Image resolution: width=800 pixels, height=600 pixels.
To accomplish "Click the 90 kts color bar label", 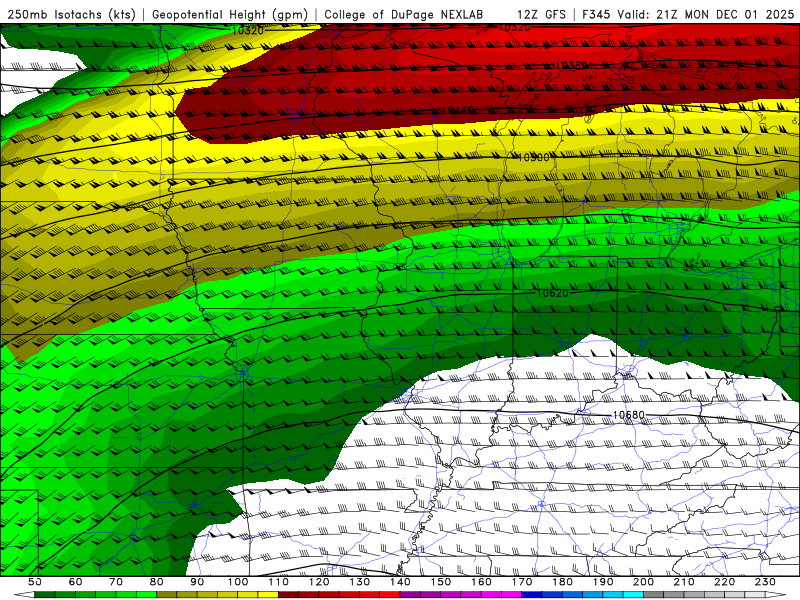I will [197, 582].
